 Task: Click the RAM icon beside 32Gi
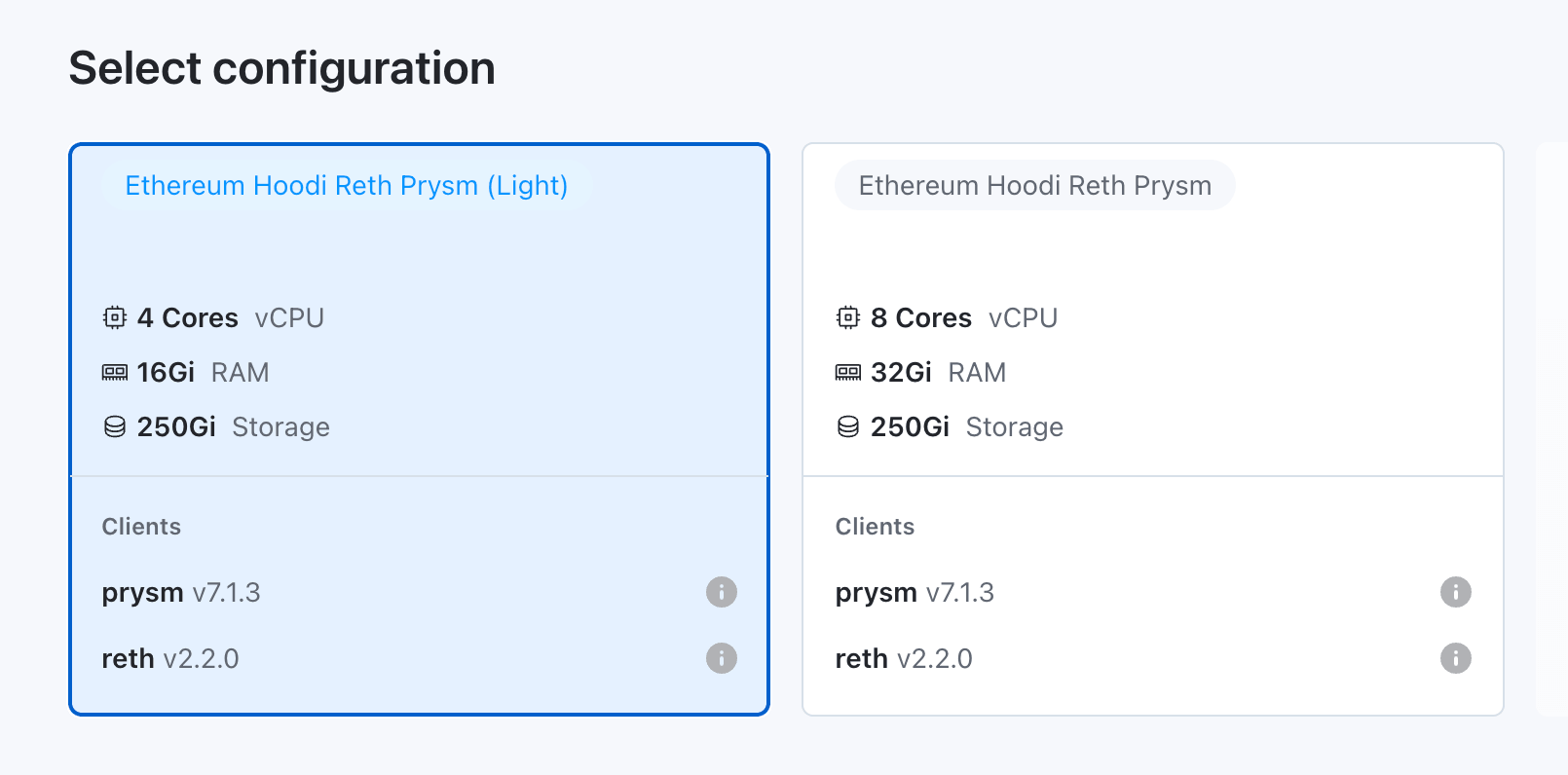[x=848, y=372]
